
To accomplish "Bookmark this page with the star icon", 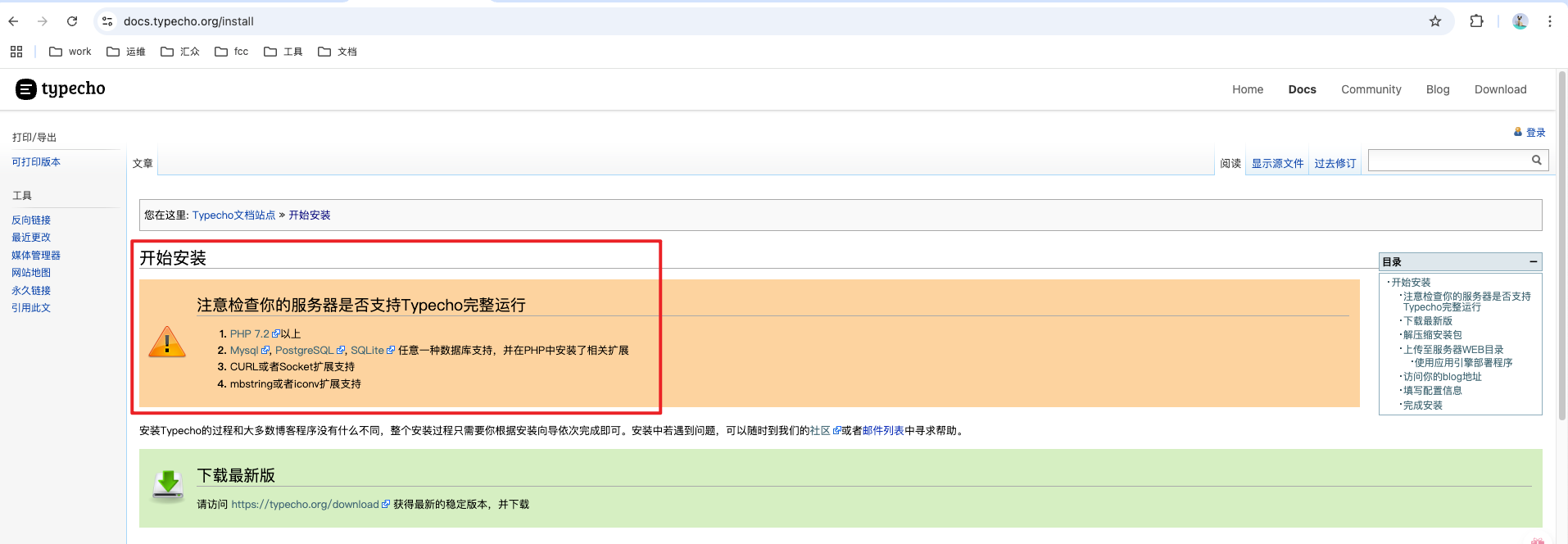I will click(1435, 21).
